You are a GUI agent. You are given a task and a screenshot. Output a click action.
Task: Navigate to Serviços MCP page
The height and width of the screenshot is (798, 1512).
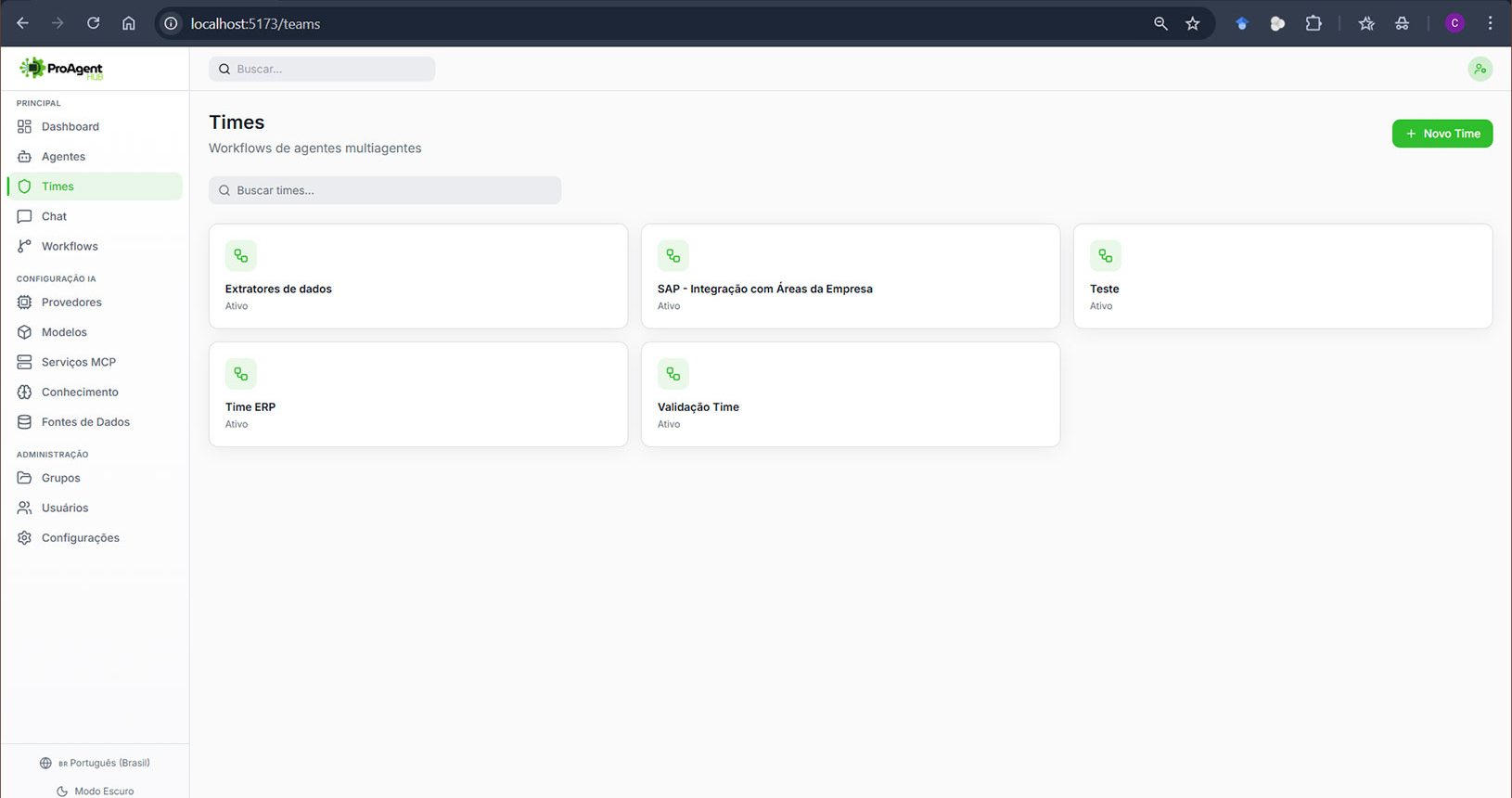78,362
